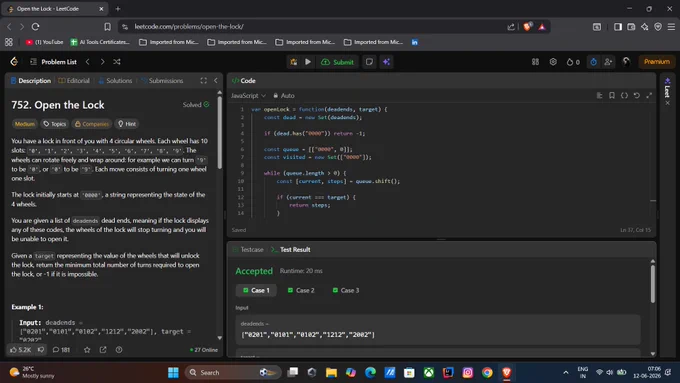Screen dimensions: 680x383
Task: Open the notes icon next to Submit
Action: (369, 62)
